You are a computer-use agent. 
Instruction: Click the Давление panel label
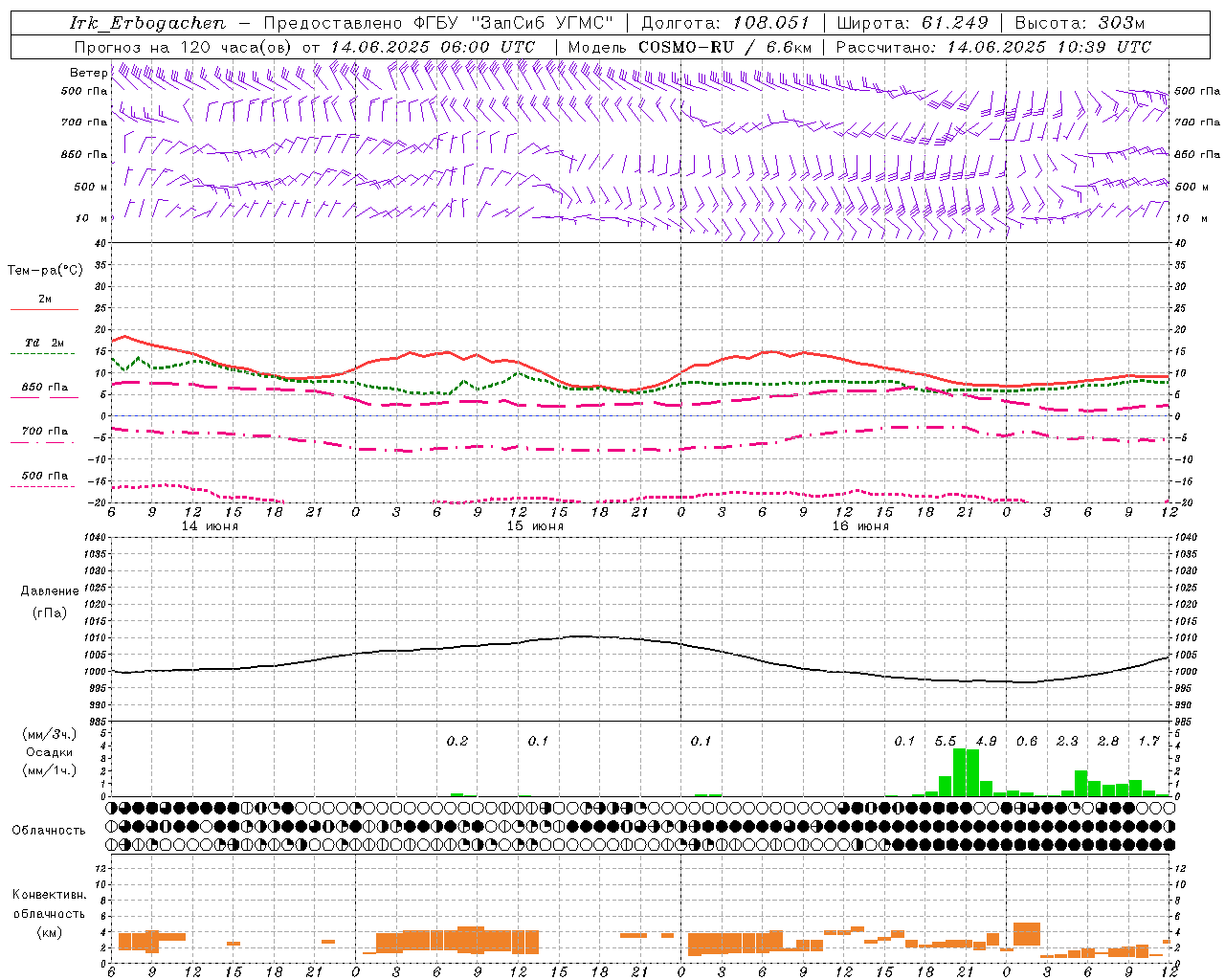pos(50,591)
